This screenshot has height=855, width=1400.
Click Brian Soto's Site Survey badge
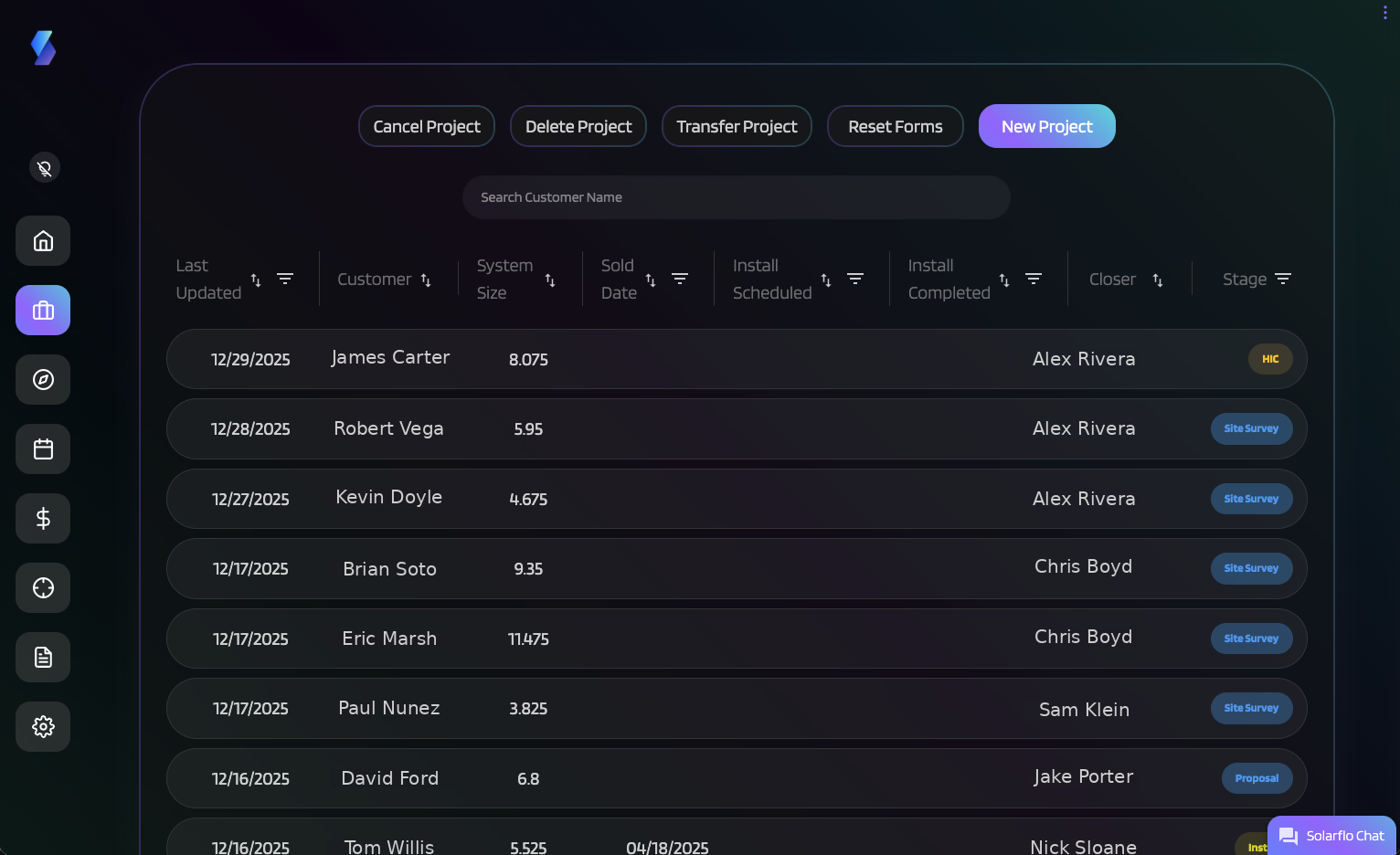[1251, 568]
